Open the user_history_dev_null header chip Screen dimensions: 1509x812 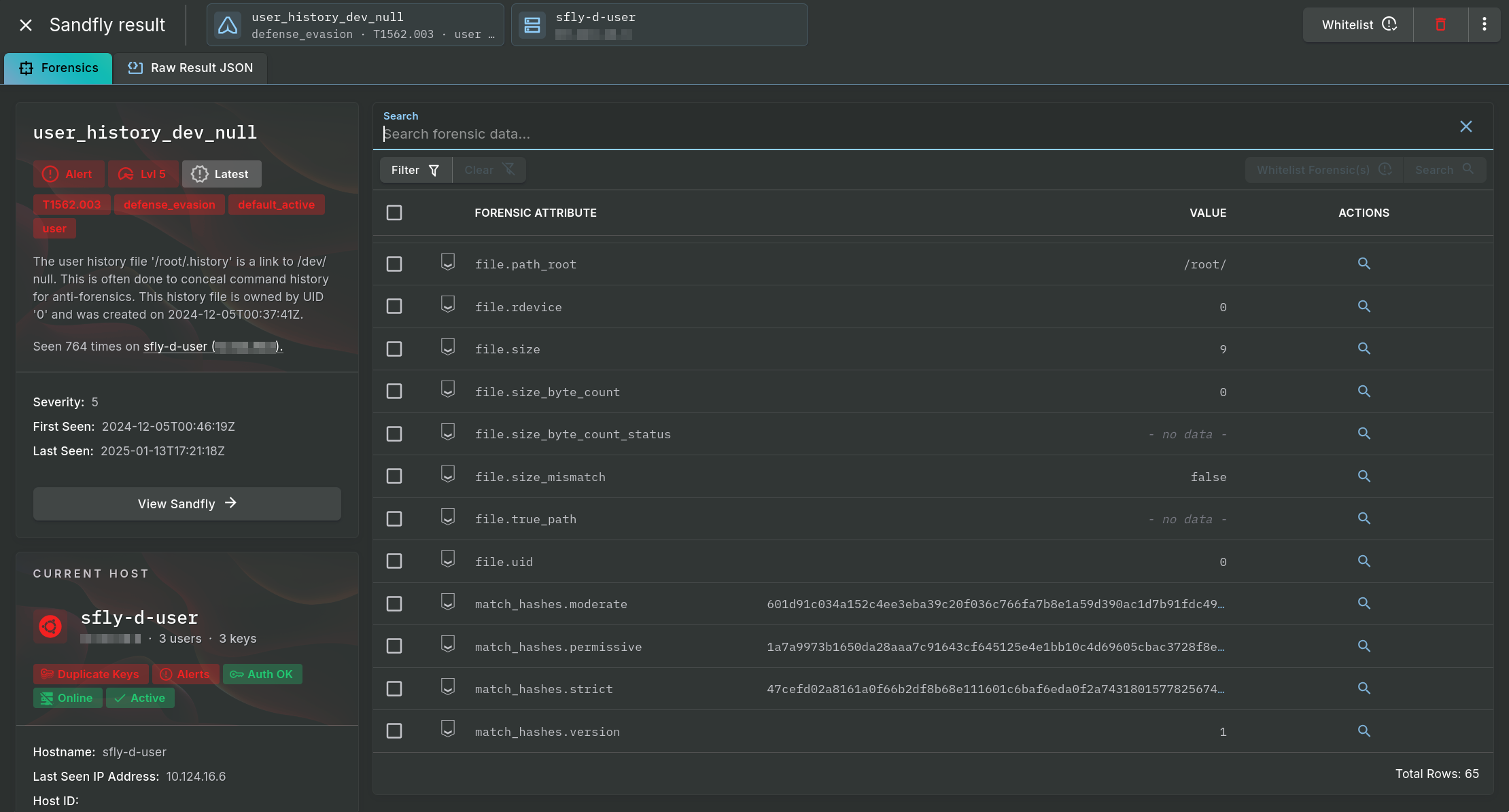pos(355,25)
